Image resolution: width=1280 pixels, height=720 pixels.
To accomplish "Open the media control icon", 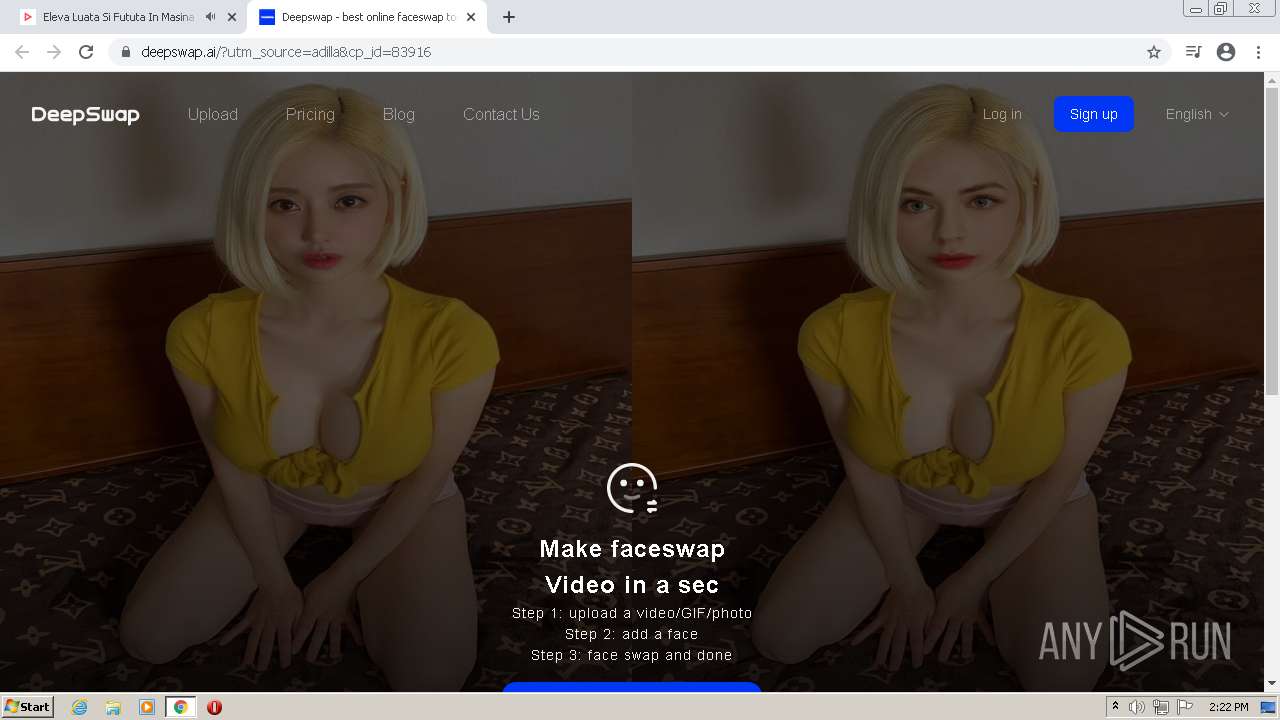I will (1193, 52).
